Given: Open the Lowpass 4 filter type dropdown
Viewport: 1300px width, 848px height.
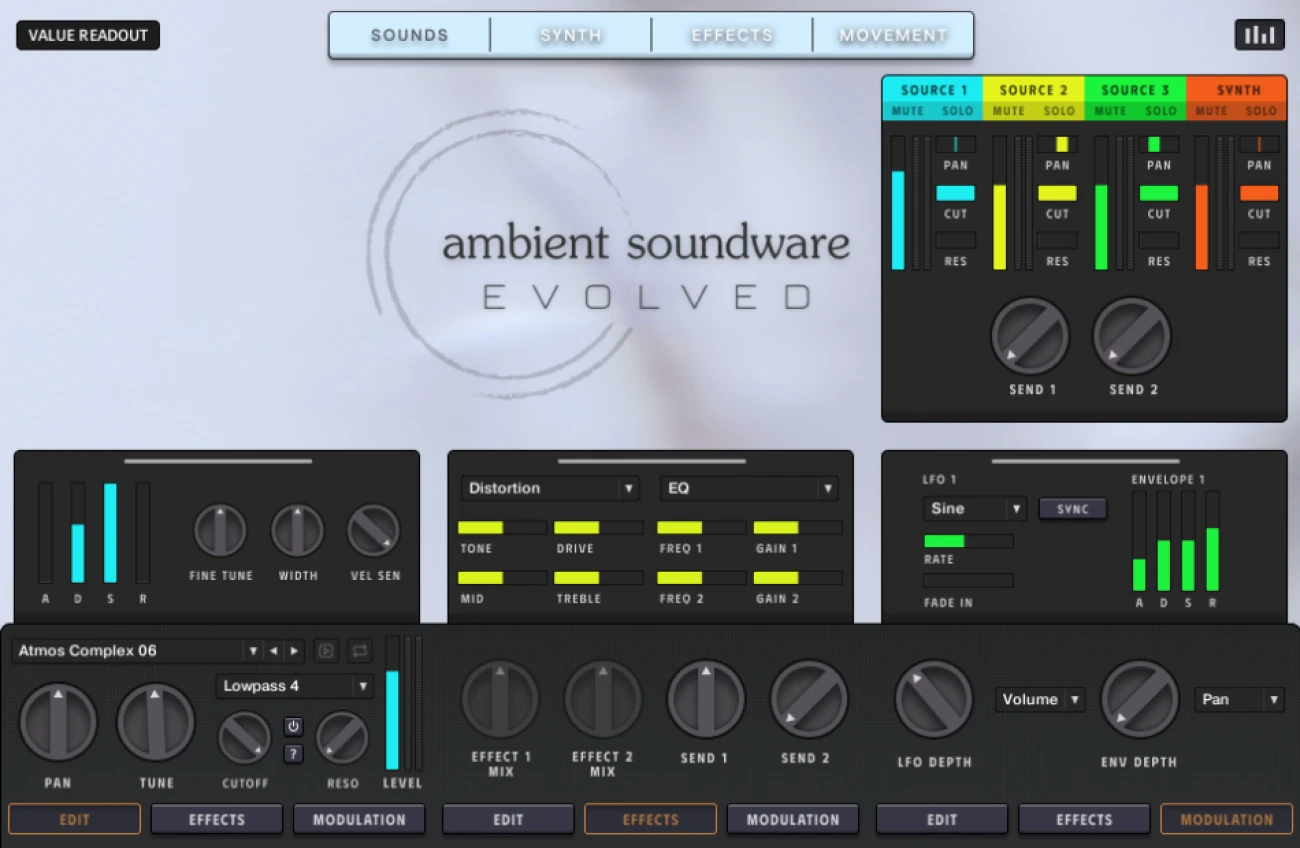Looking at the screenshot, I should 292,686.
